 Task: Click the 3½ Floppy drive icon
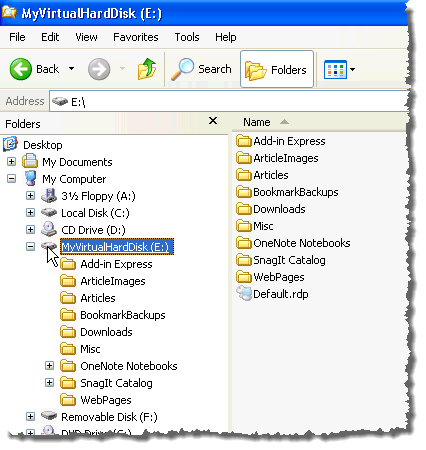(49, 195)
